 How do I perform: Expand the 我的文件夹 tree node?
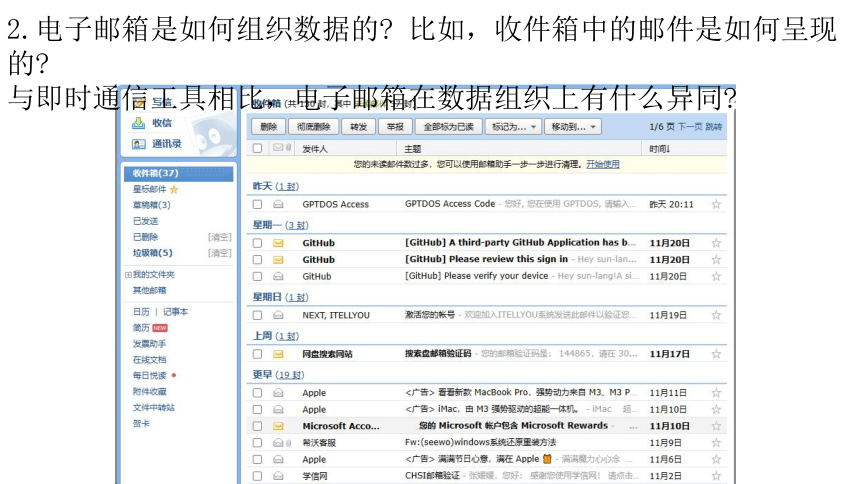coord(128,274)
